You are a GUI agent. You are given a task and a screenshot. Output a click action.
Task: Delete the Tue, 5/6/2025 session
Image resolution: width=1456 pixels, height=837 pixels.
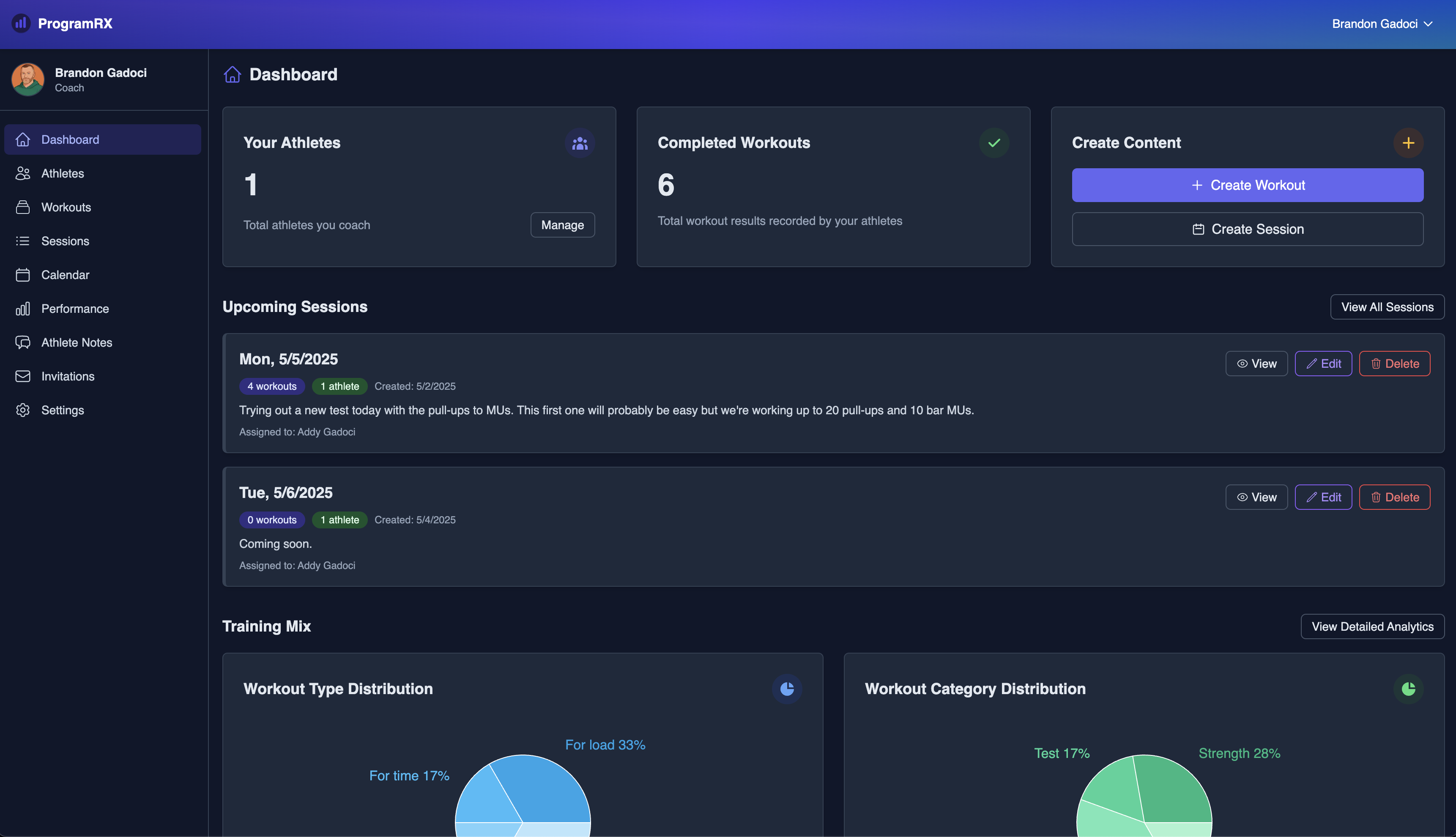(x=1395, y=497)
